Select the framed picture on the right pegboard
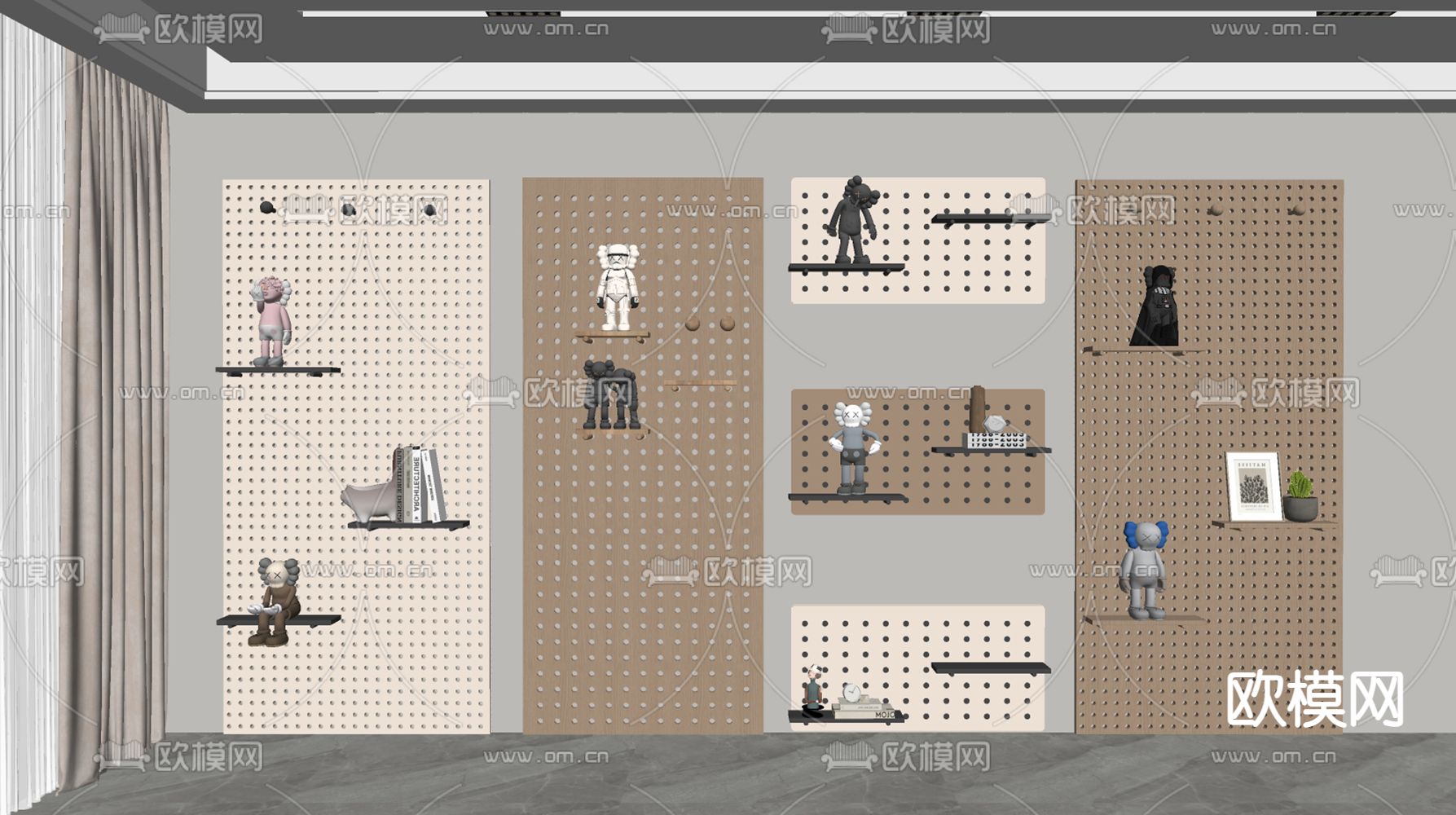 click(1253, 487)
